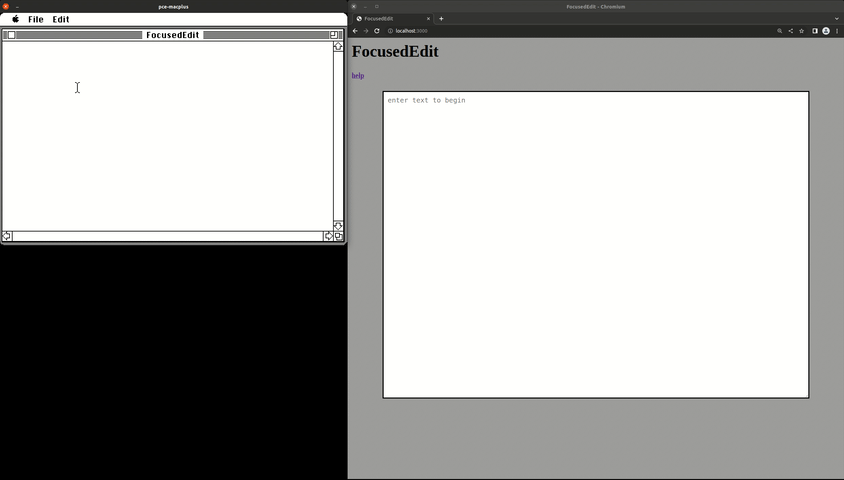Toggle the browser side panel
This screenshot has height=480, width=844.
(x=814, y=31)
